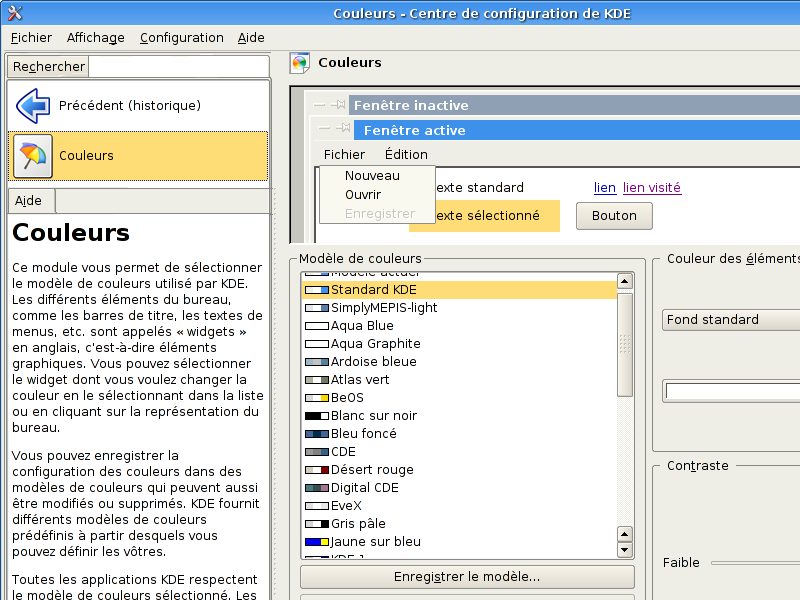Open the Fichier menu in menu bar
800x600 pixels.
[x=31, y=38]
